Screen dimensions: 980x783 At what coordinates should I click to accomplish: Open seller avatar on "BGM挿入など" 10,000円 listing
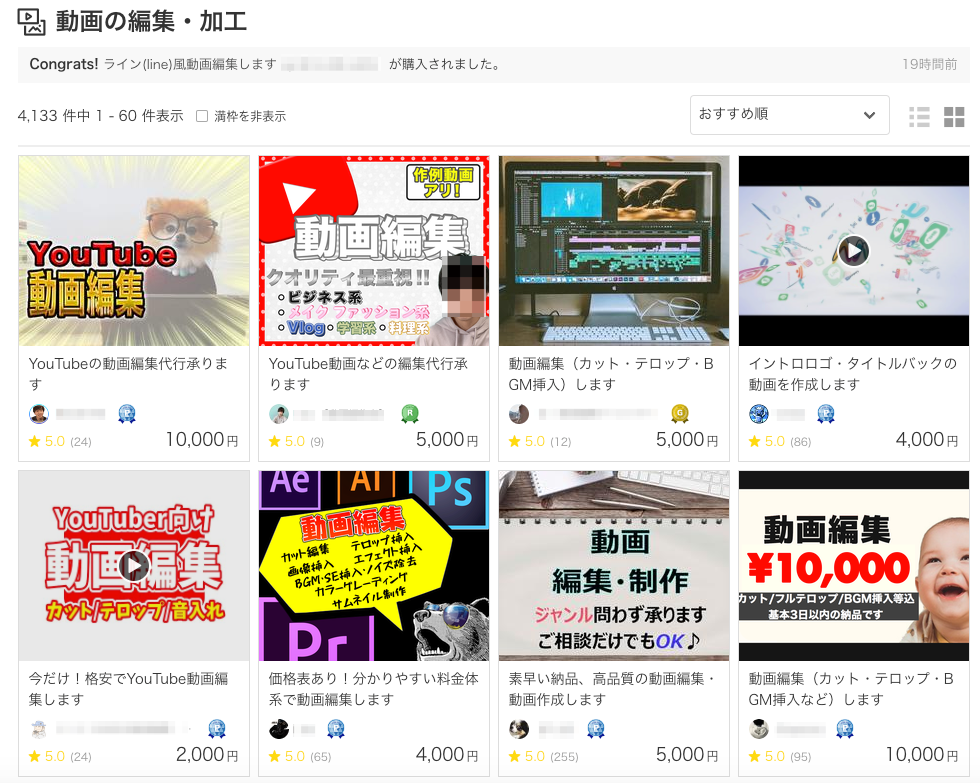click(759, 729)
